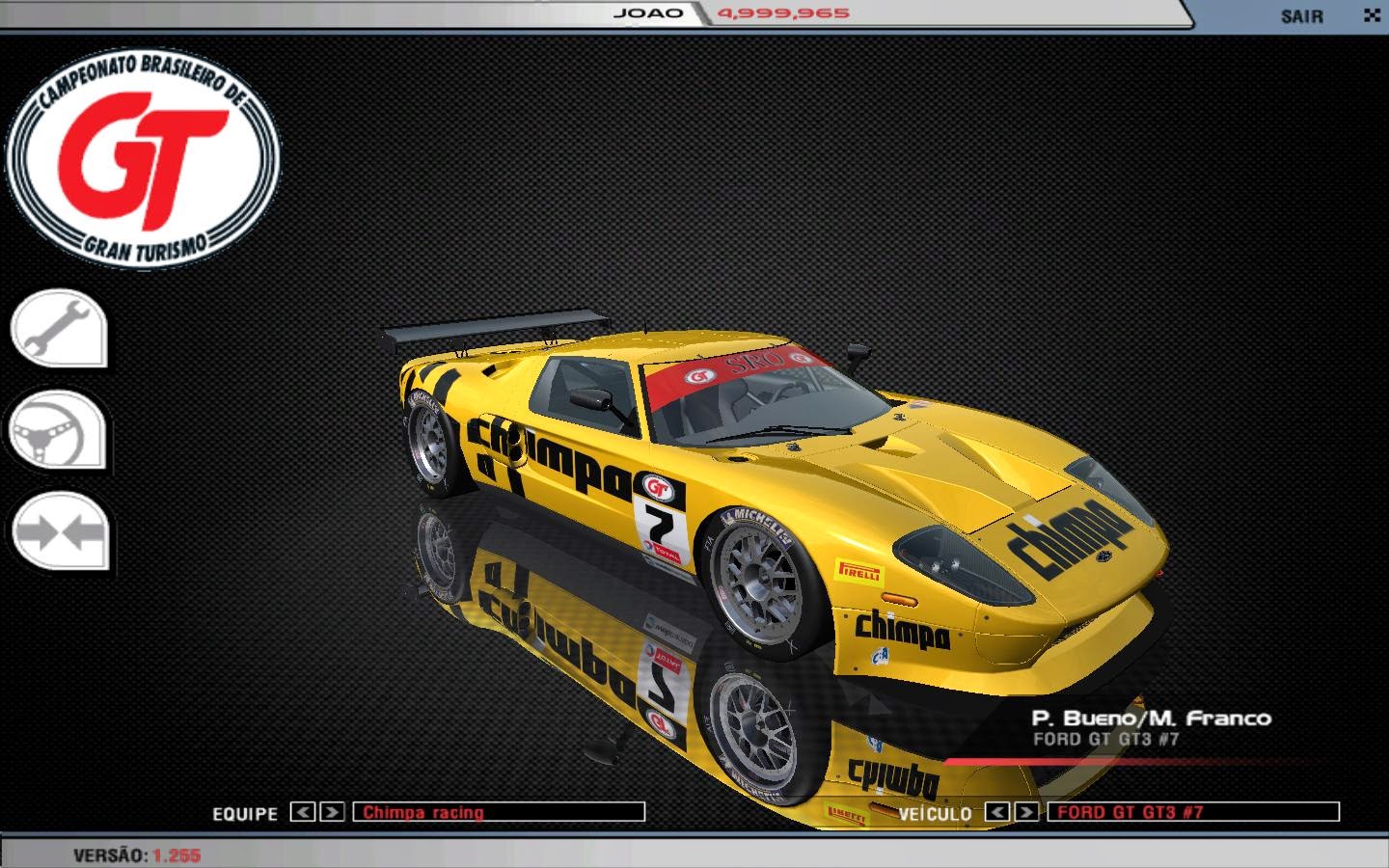Click the JOAO player name
Screen dimensions: 1389x868
tap(648, 14)
